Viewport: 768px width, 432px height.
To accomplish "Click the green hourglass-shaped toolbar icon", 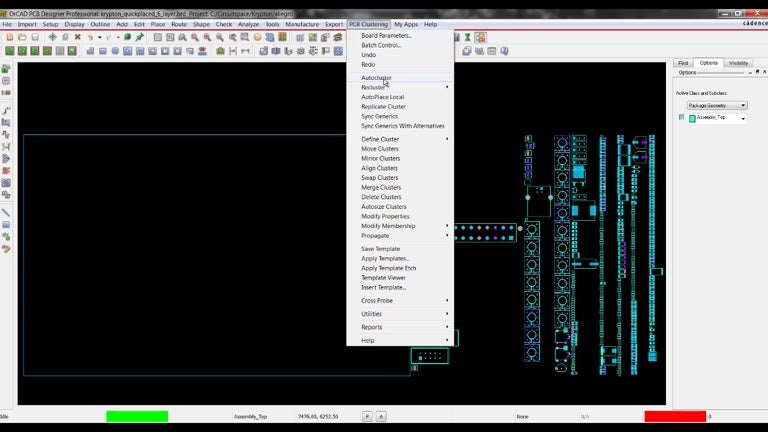I will click(x=468, y=37).
